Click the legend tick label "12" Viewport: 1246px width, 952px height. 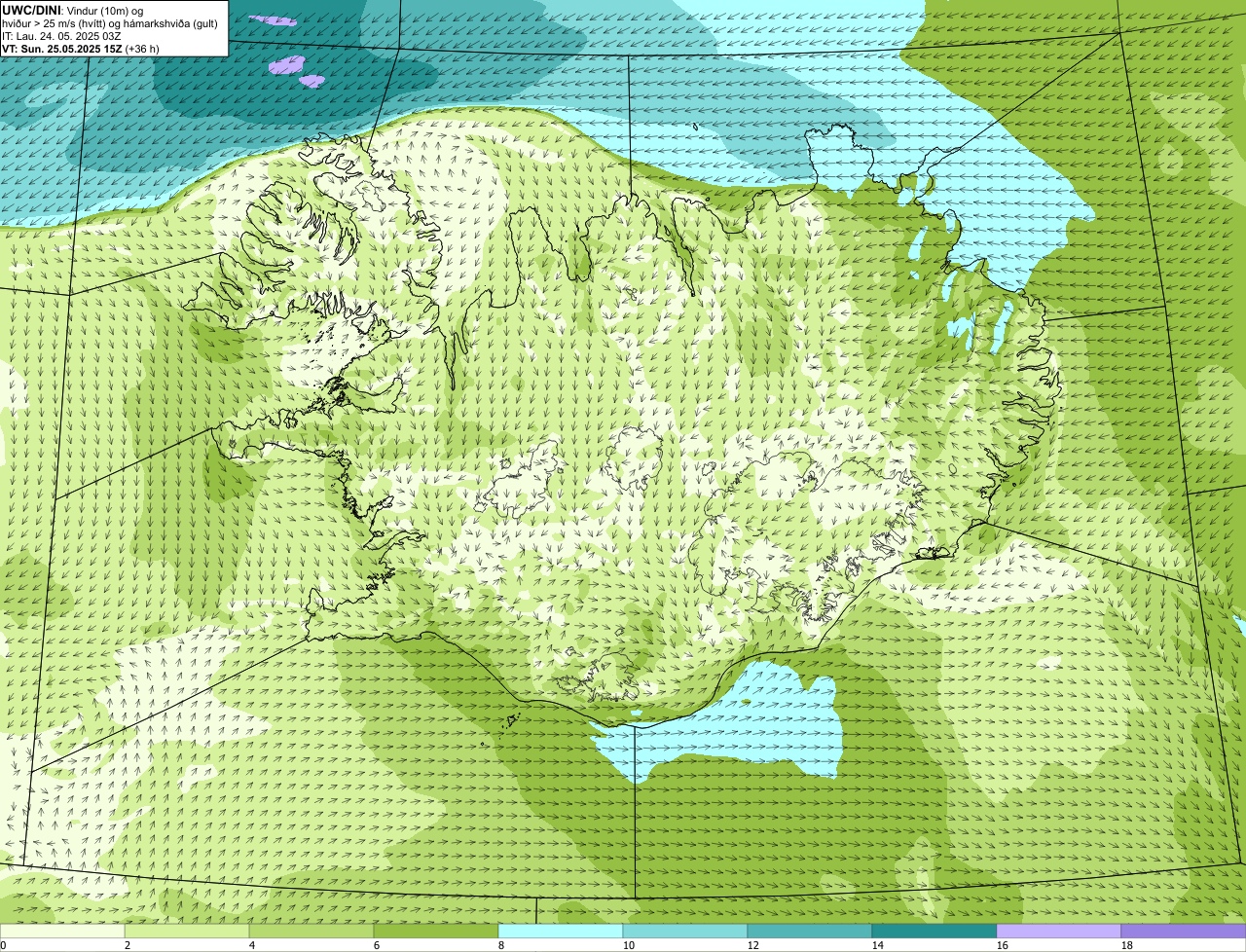[753, 945]
